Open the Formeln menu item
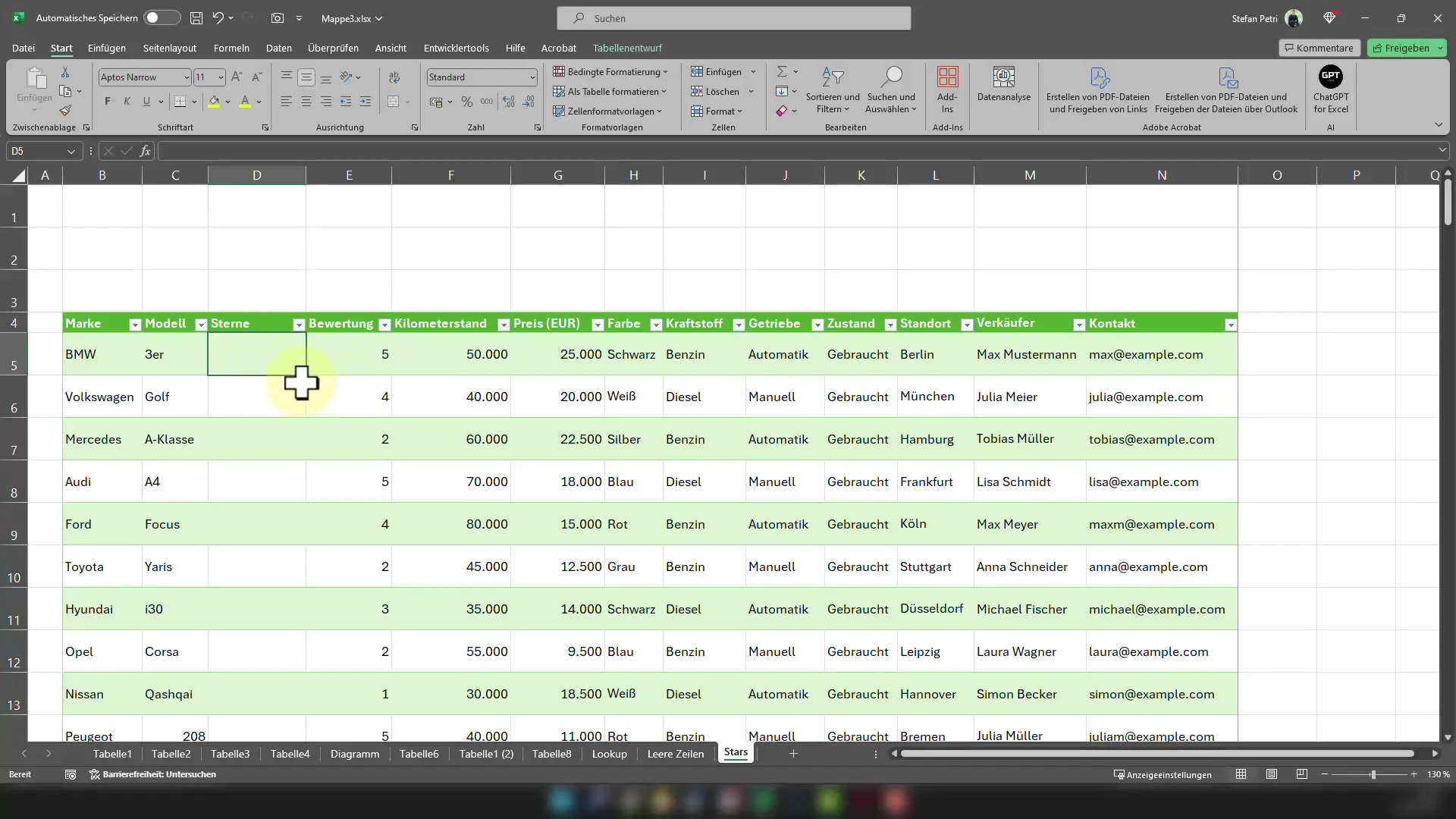The width and height of the screenshot is (1456, 819). [231, 47]
